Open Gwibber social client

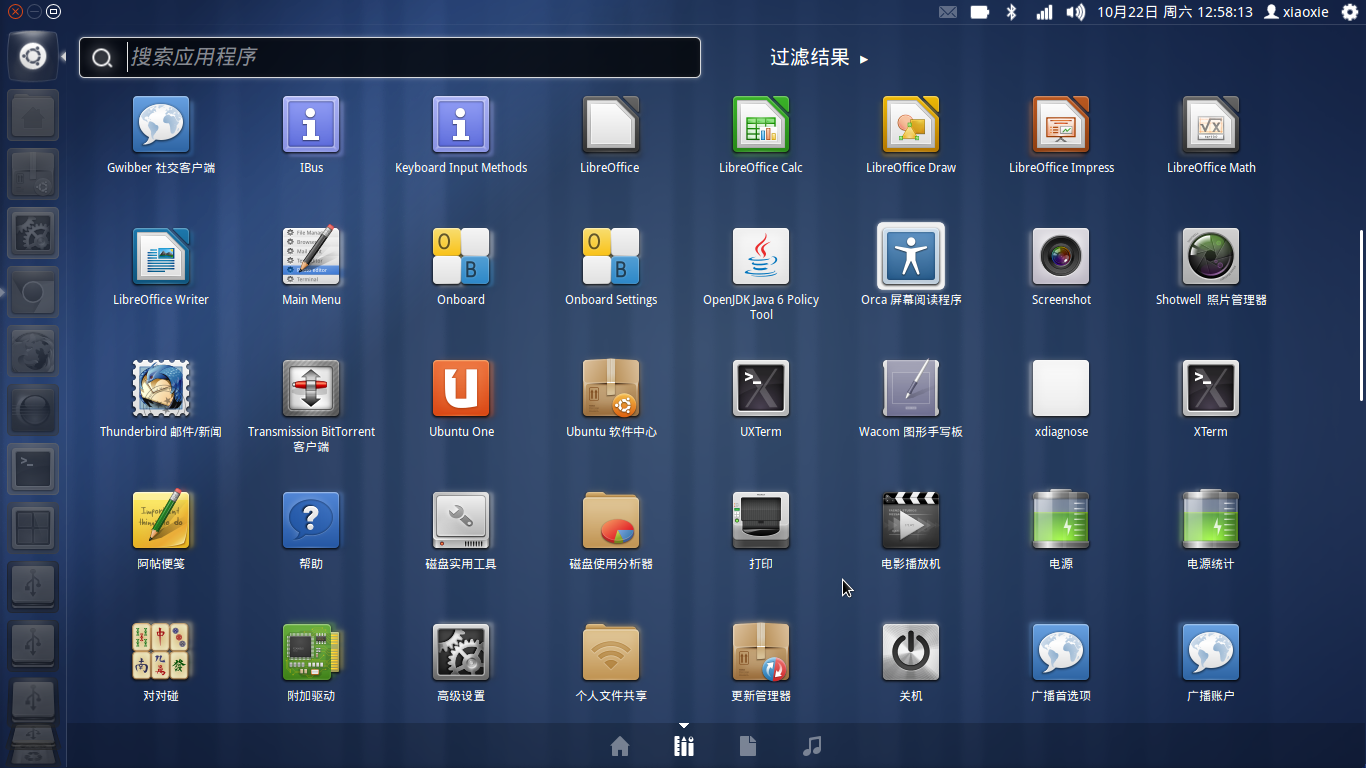[x=161, y=125]
